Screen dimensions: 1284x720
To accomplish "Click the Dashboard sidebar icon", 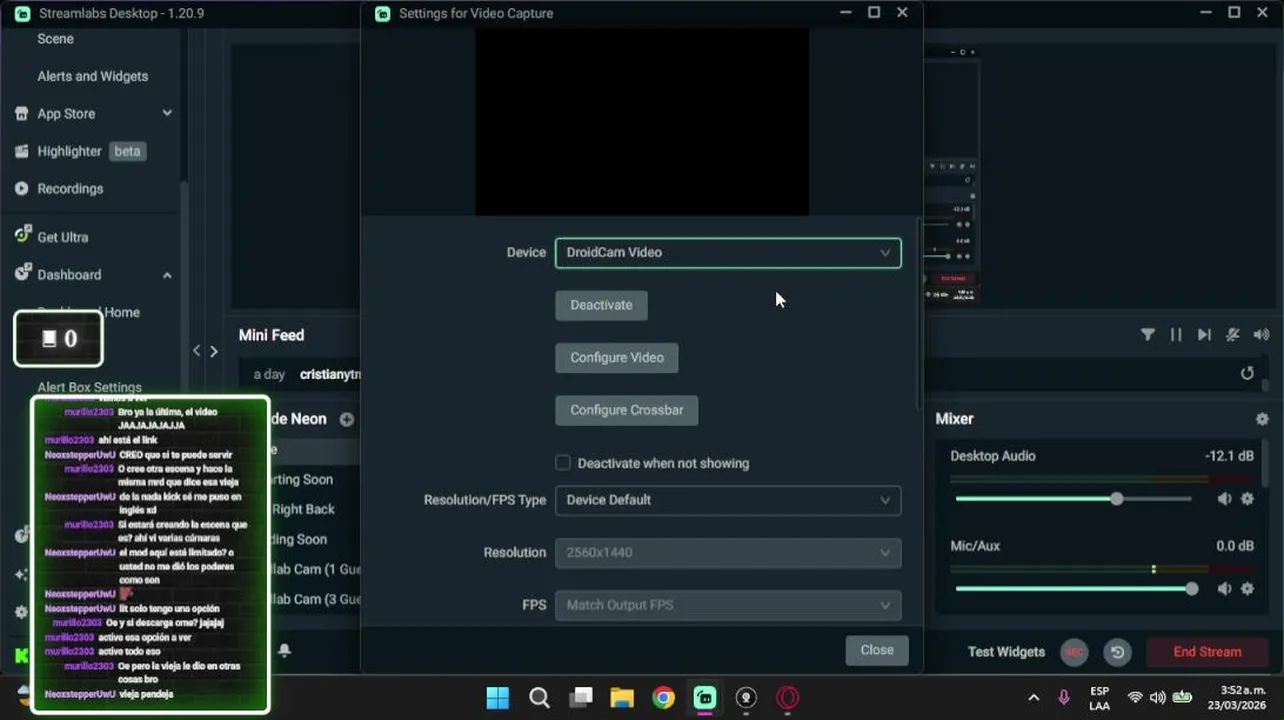I will [x=21, y=274].
